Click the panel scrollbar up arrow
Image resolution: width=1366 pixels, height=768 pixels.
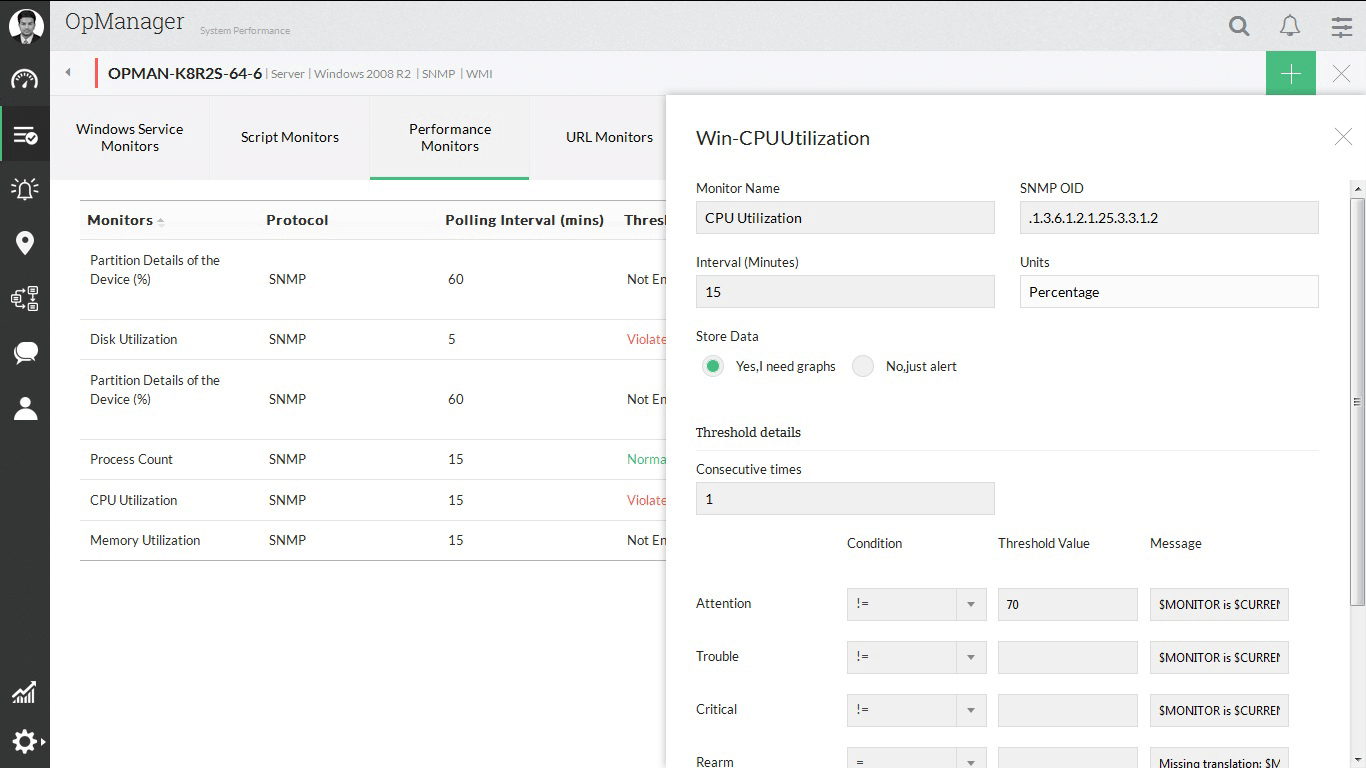click(x=1357, y=188)
